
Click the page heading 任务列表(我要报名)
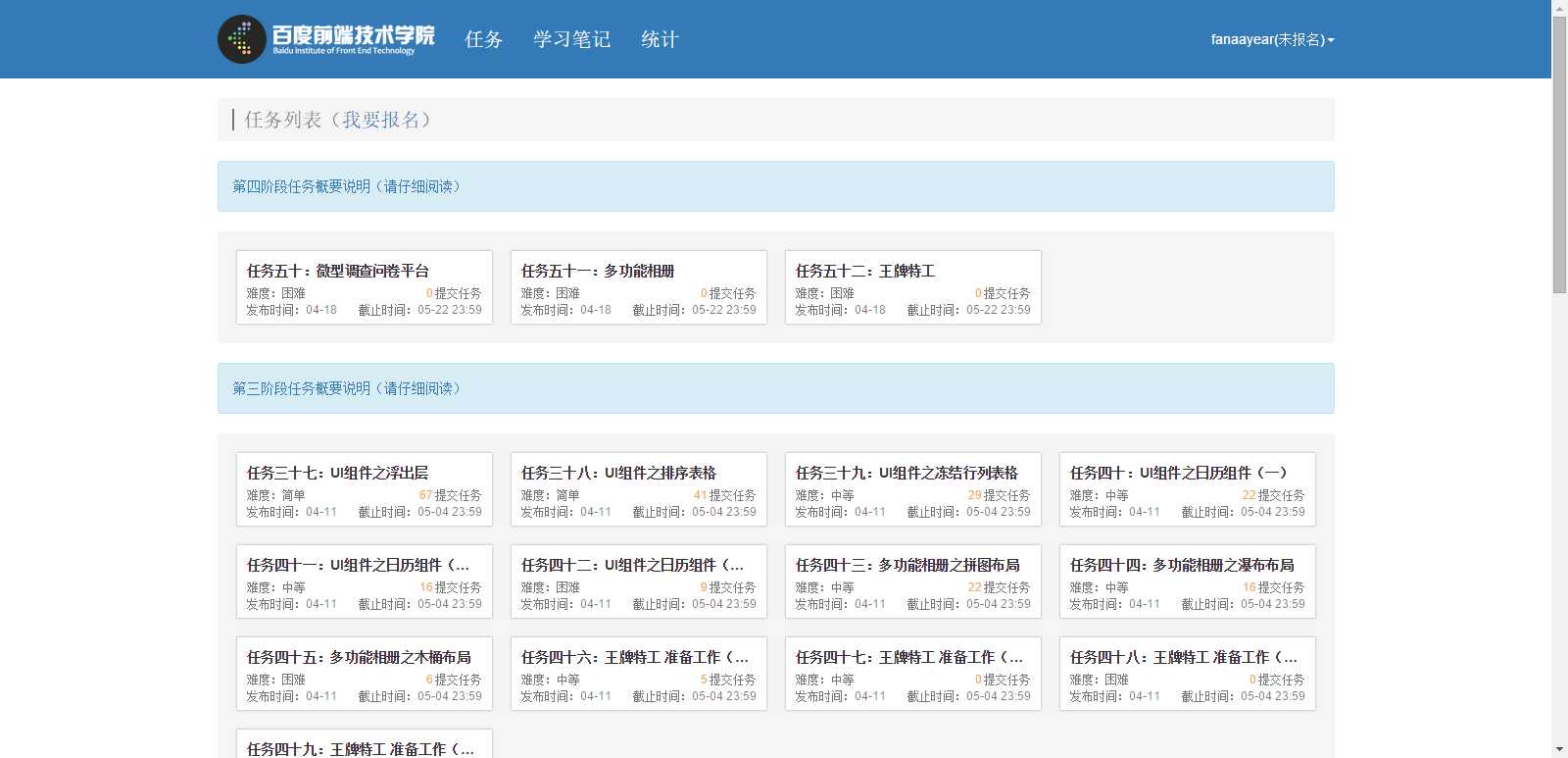(338, 120)
